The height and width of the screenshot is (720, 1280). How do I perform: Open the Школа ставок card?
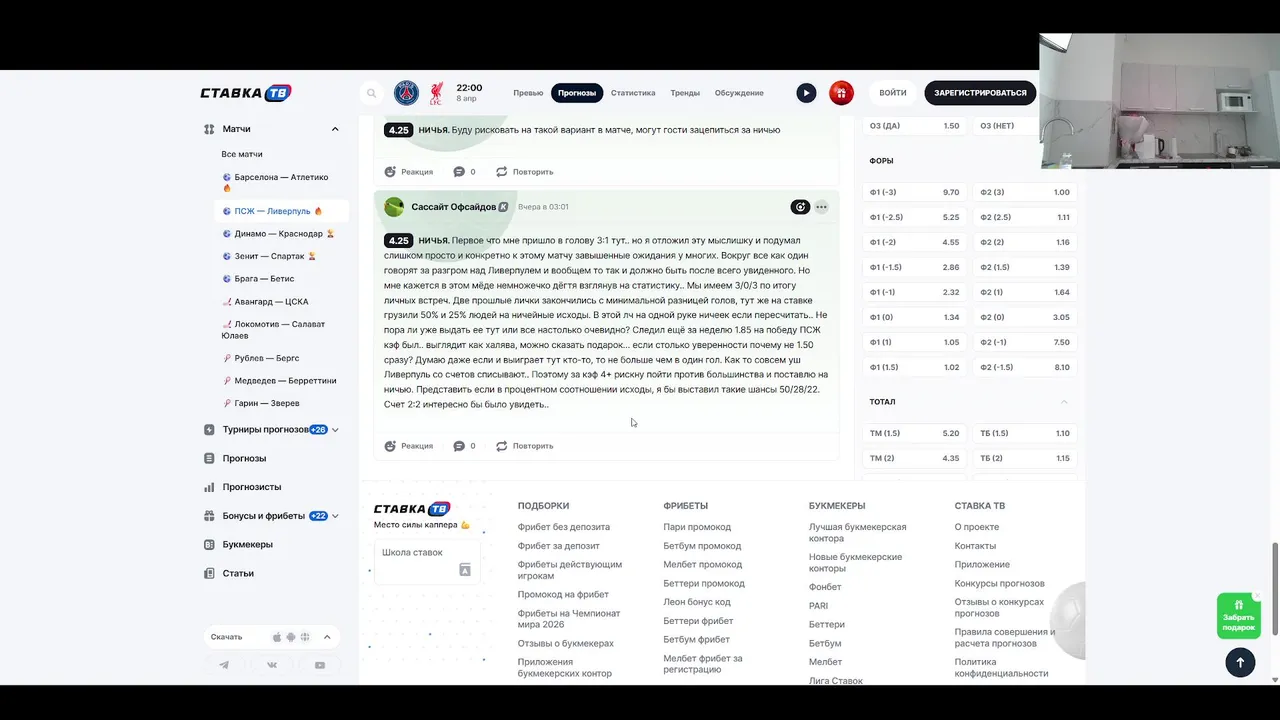pyautogui.click(x=427, y=562)
